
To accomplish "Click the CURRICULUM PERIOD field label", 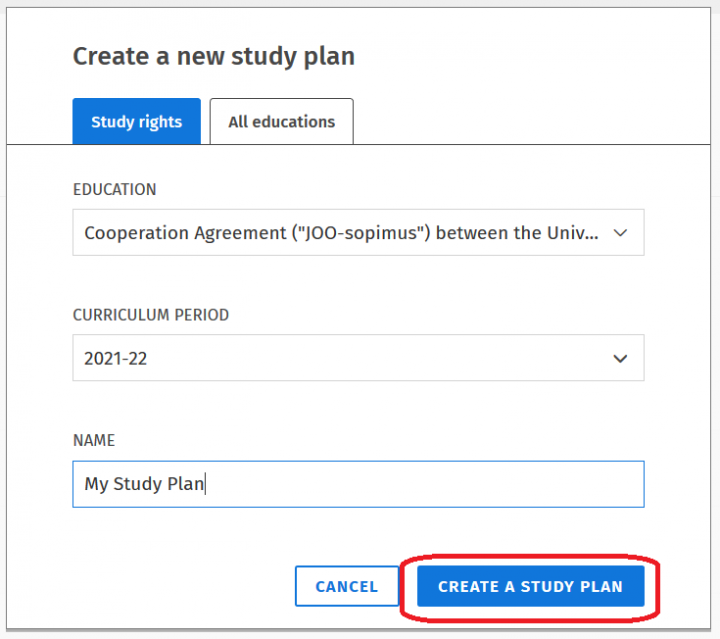I will pyautogui.click(x=151, y=315).
